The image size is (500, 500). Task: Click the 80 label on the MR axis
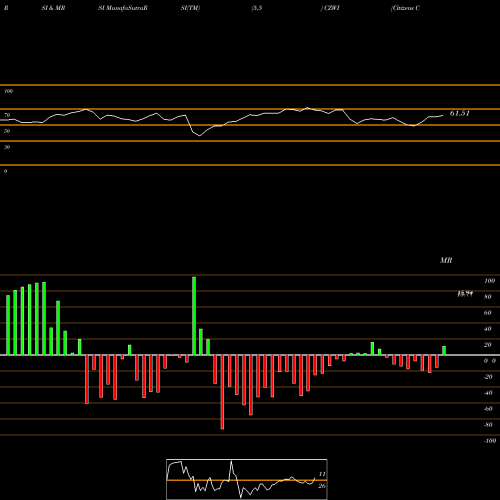point(488,297)
